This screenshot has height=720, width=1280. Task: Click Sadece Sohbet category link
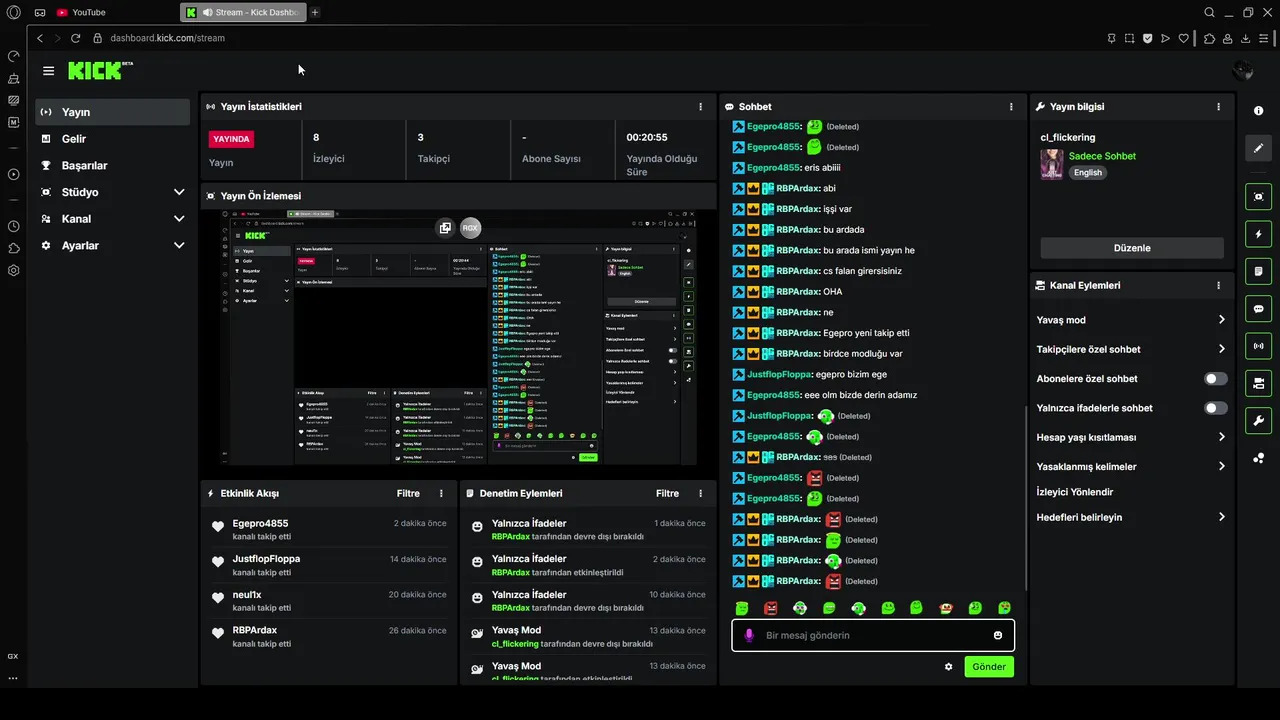1102,156
